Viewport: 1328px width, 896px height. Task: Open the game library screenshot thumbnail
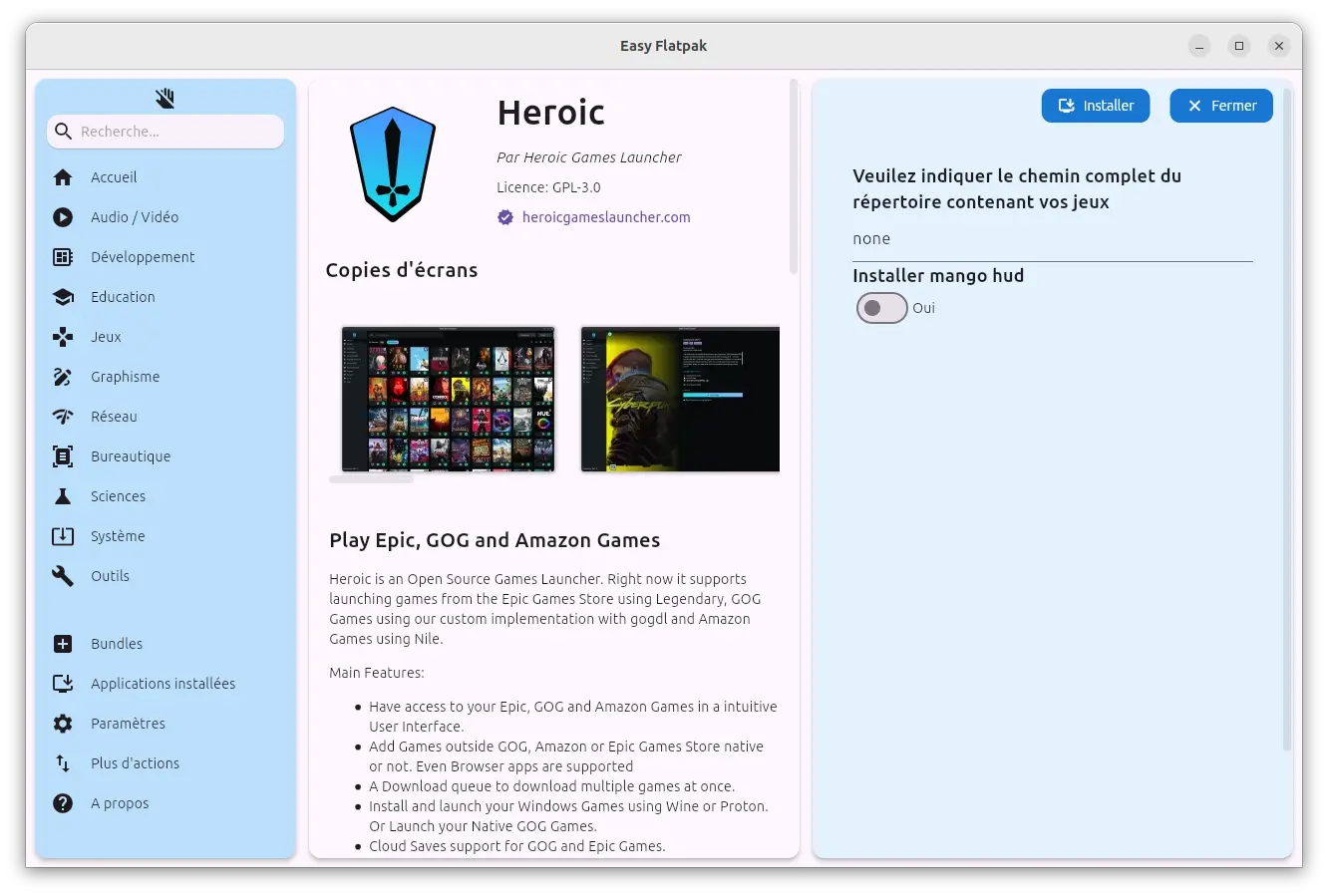[x=449, y=399]
